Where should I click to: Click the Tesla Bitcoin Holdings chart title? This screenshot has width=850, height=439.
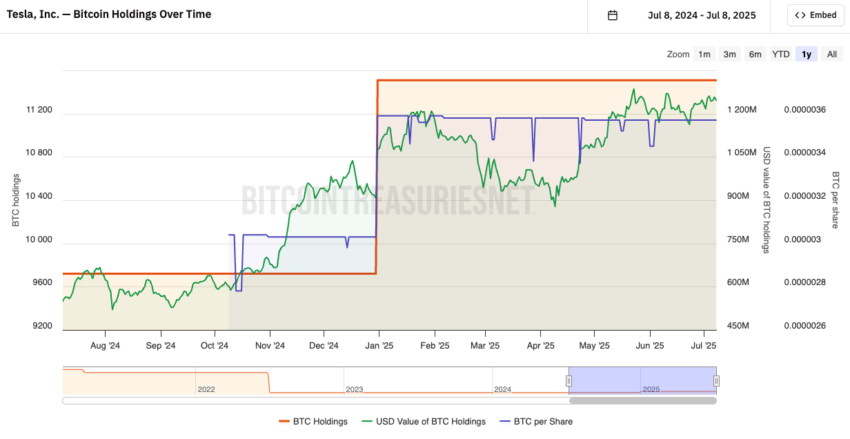click(x=108, y=15)
